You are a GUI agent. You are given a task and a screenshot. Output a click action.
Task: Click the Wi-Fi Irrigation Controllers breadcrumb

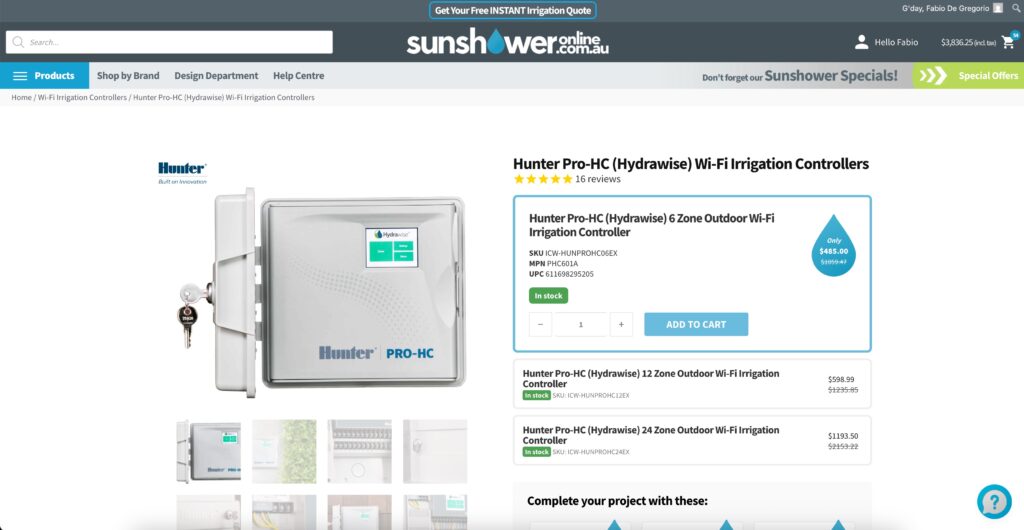tap(82, 97)
